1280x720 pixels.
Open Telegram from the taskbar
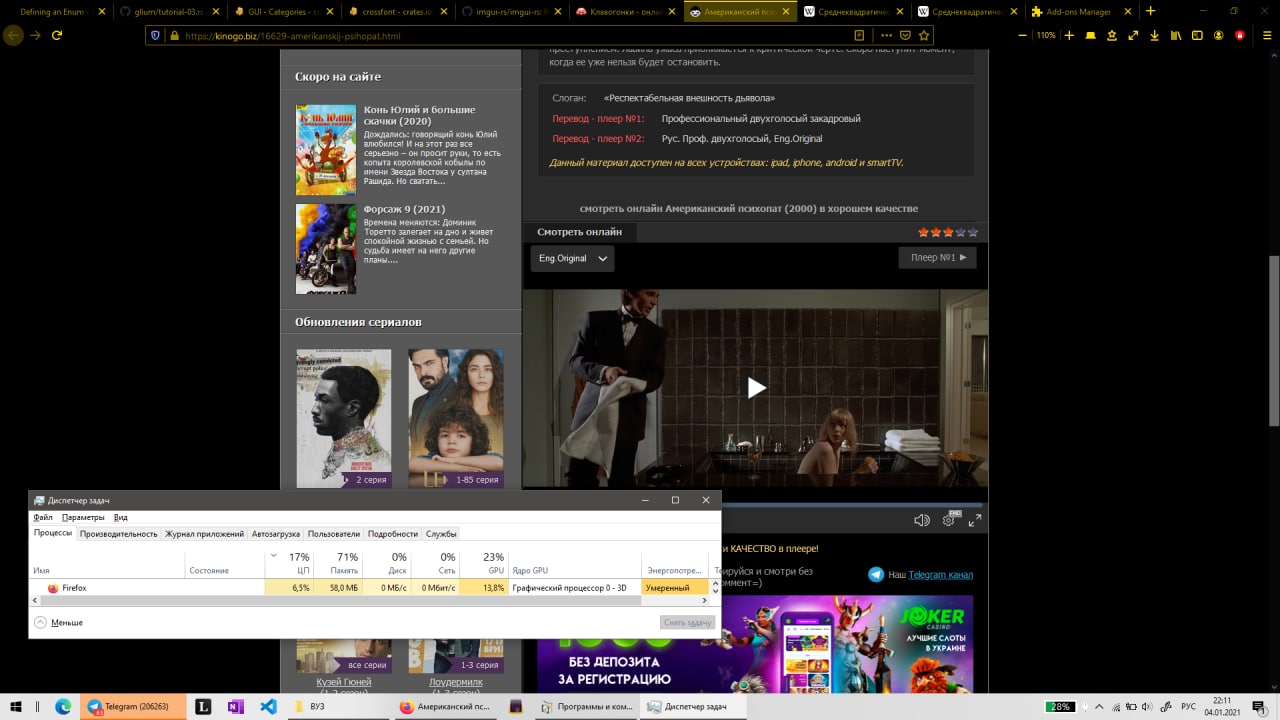(132, 706)
